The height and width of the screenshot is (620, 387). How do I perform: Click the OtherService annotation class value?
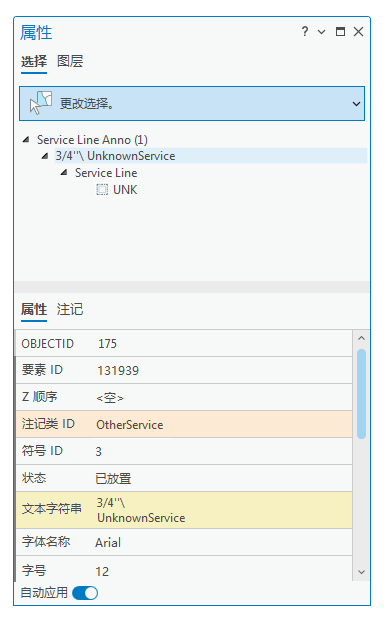click(x=130, y=425)
